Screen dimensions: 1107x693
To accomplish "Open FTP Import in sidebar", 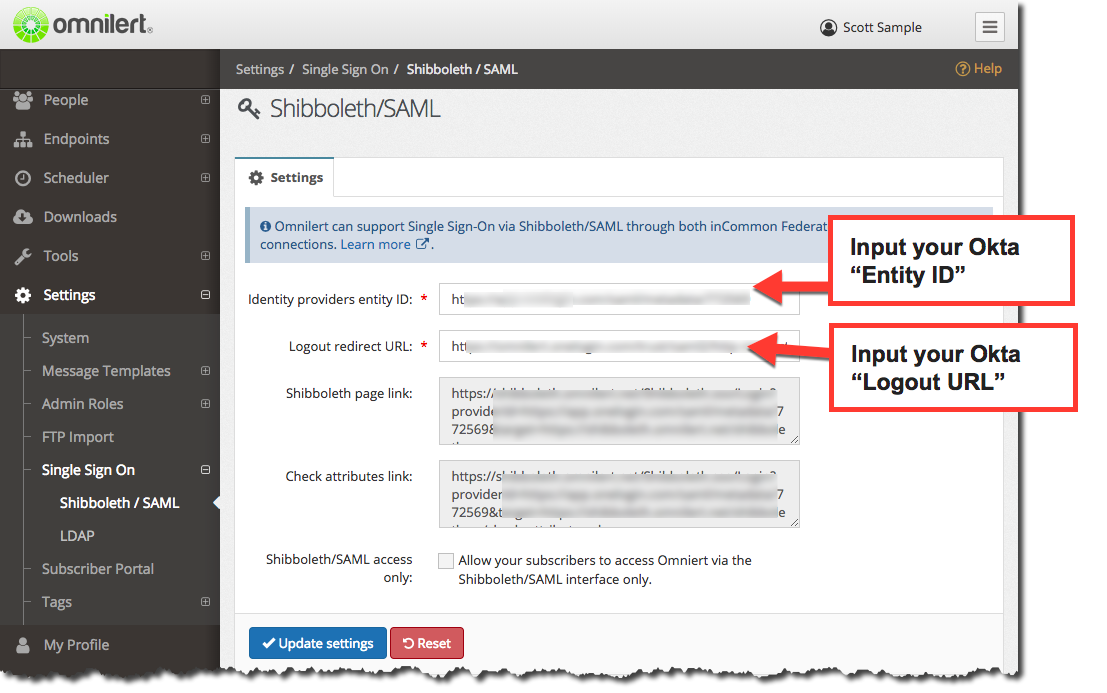I will pyautogui.click(x=78, y=437).
